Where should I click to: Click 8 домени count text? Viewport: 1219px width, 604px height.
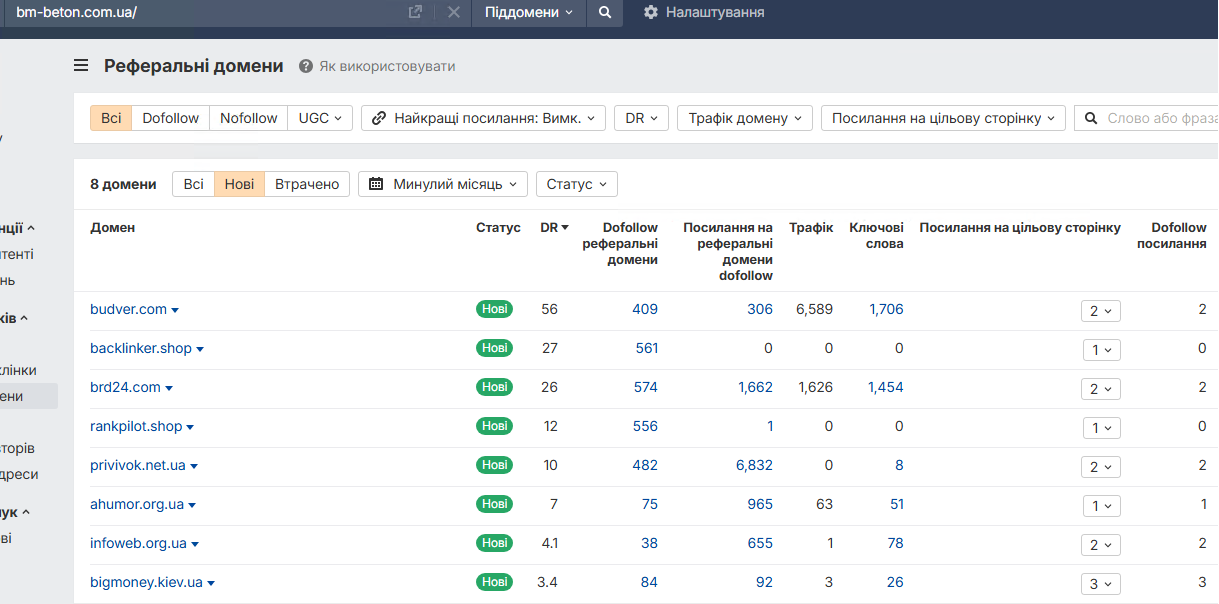coord(123,184)
